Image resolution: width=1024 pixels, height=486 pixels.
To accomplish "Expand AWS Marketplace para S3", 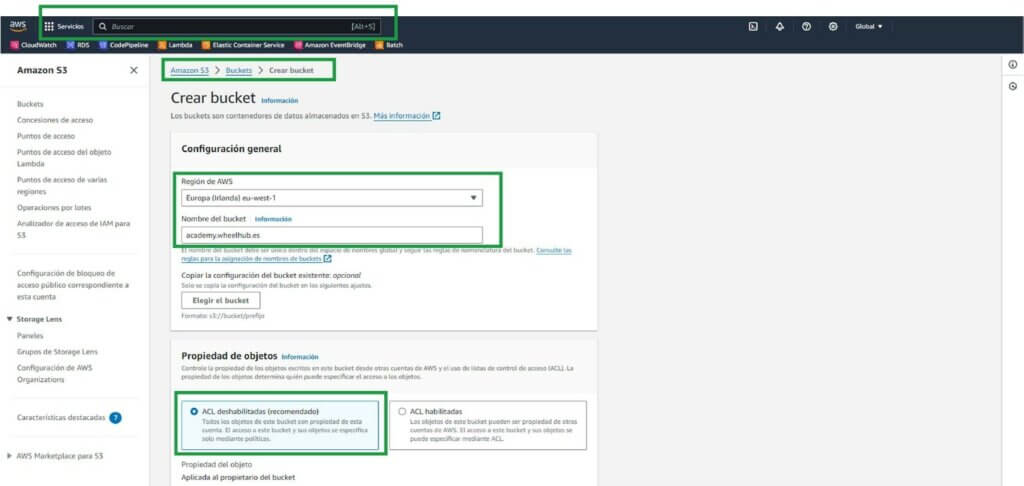I will [x=10, y=456].
